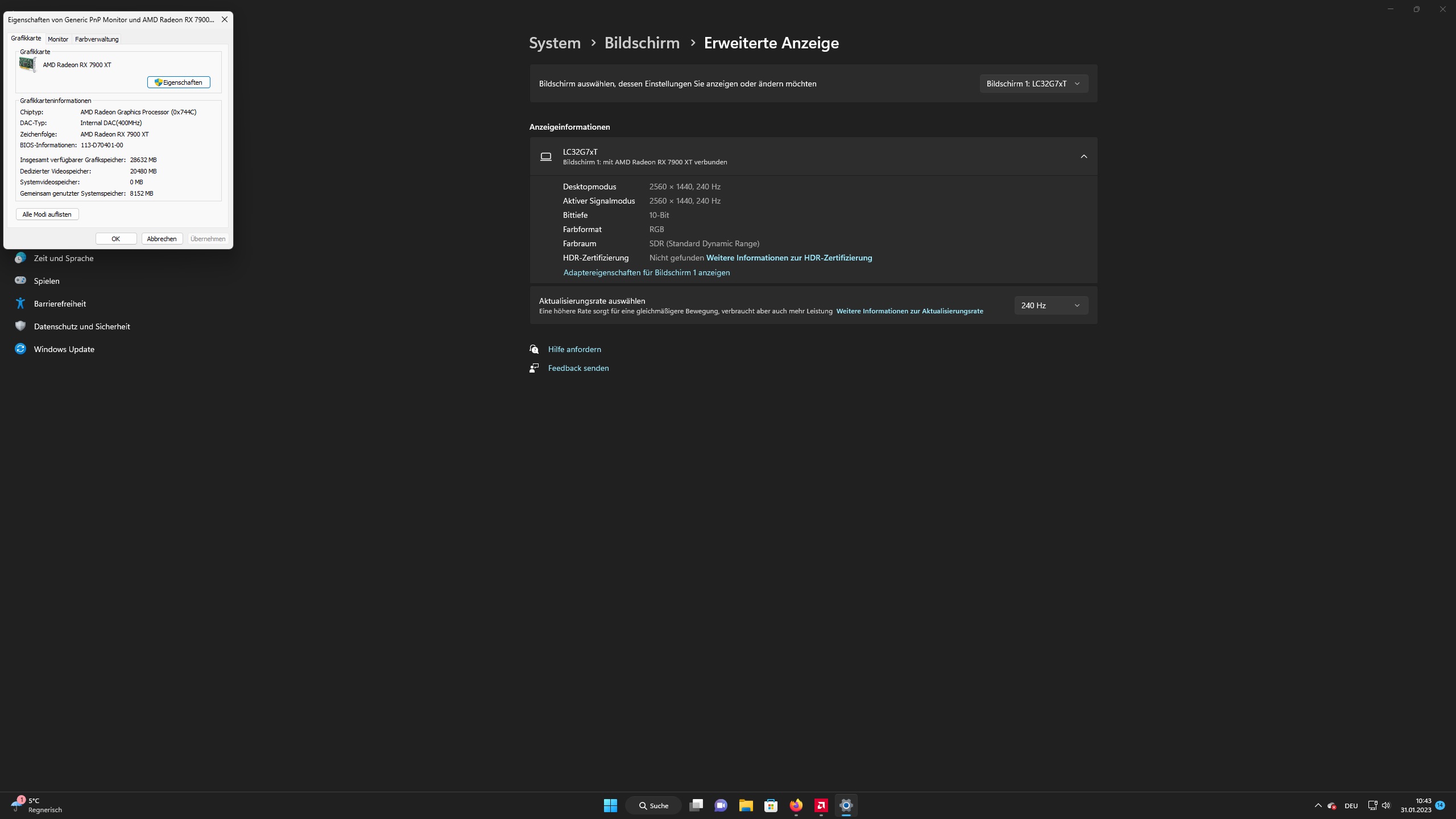Click the taskbar Suche search box
Screen dimensions: 1456x819
[x=653, y=805]
